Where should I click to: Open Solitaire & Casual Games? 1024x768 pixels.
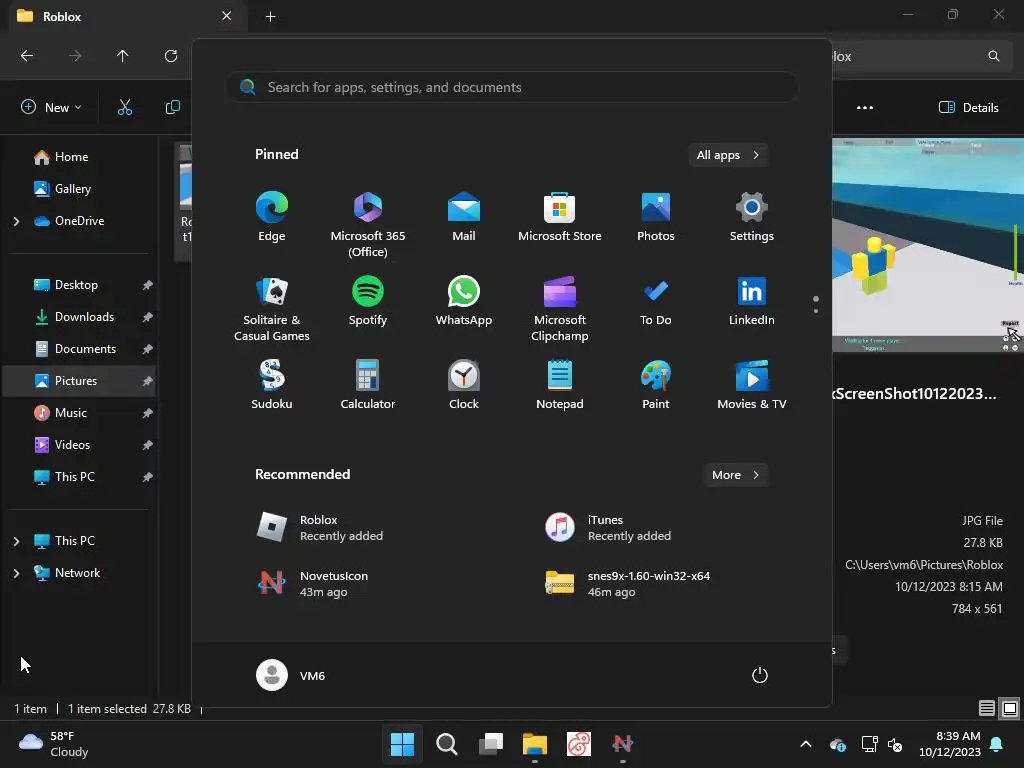(272, 309)
